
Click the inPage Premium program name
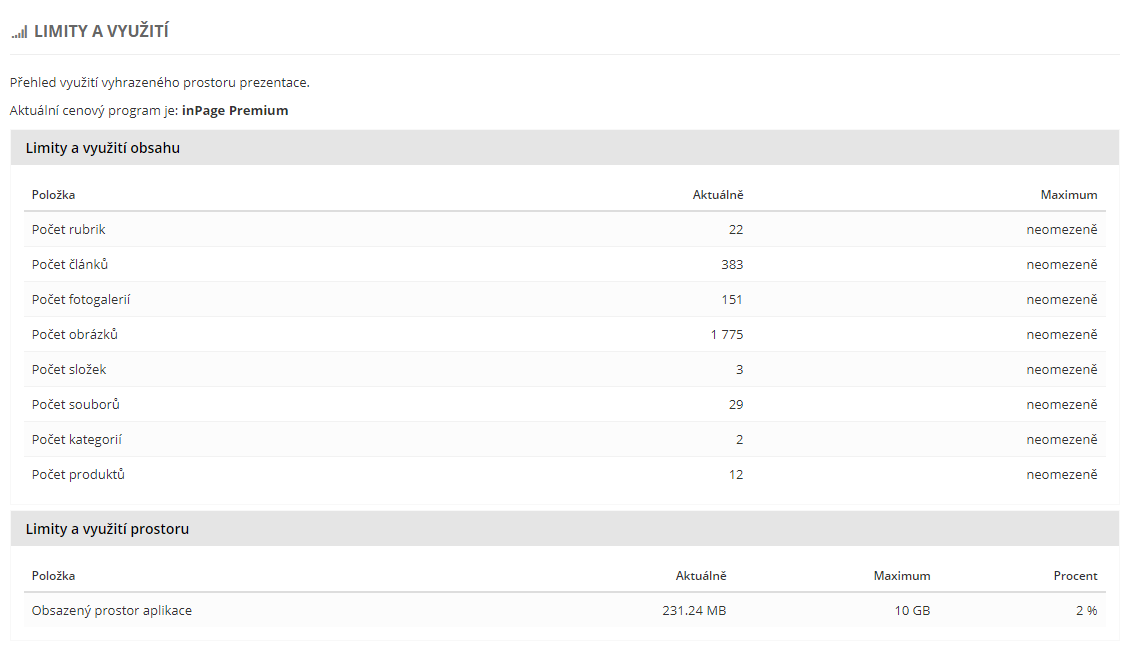[x=235, y=111]
